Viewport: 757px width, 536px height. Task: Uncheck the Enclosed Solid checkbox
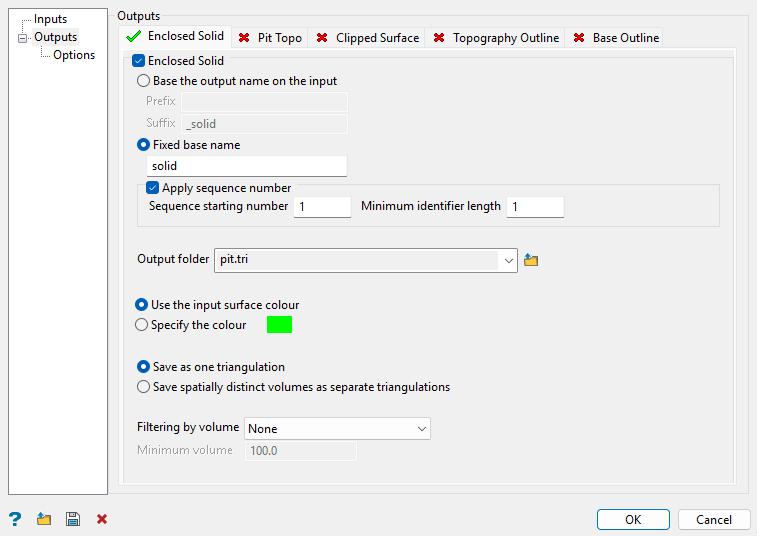tap(139, 61)
